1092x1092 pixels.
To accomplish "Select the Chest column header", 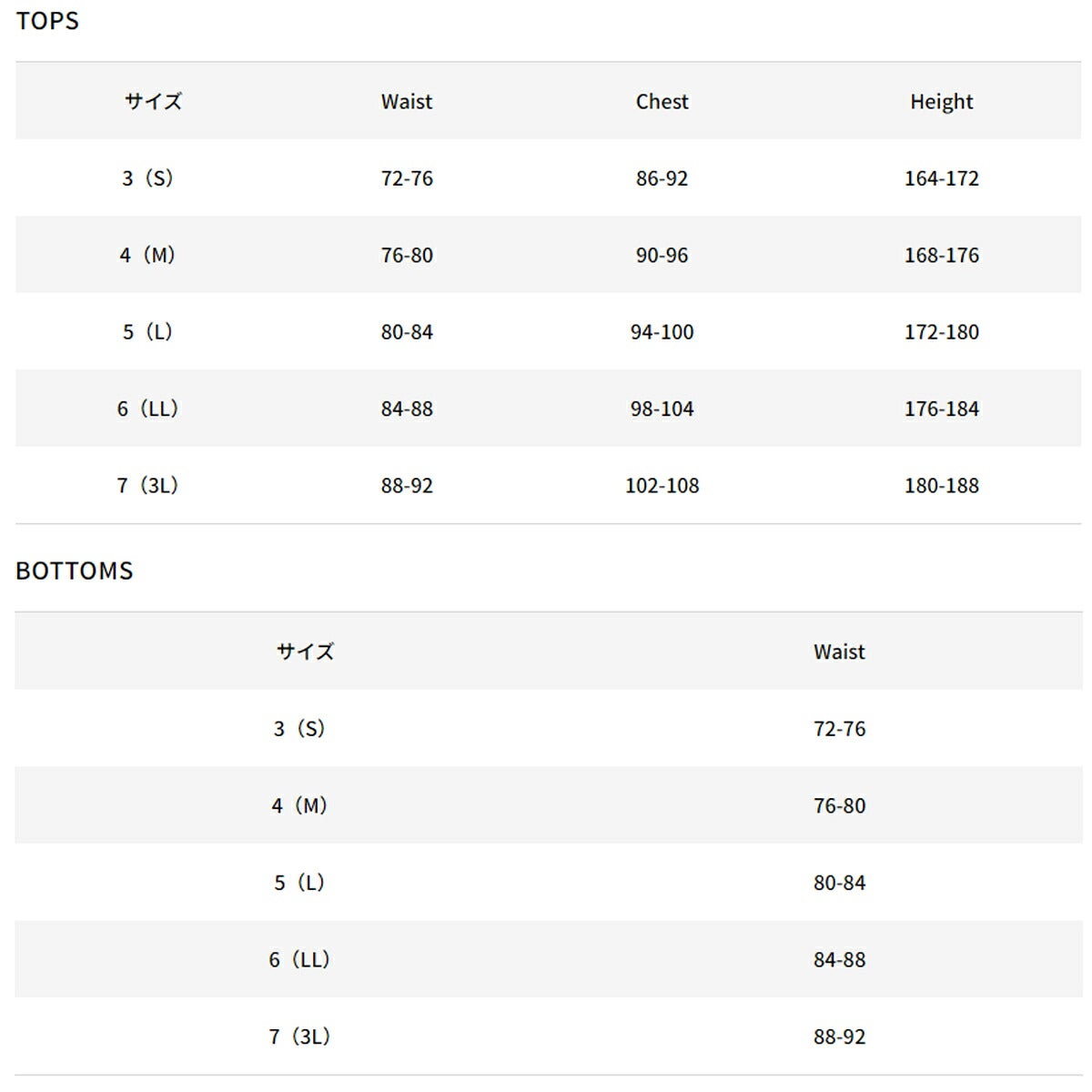I will (662, 101).
